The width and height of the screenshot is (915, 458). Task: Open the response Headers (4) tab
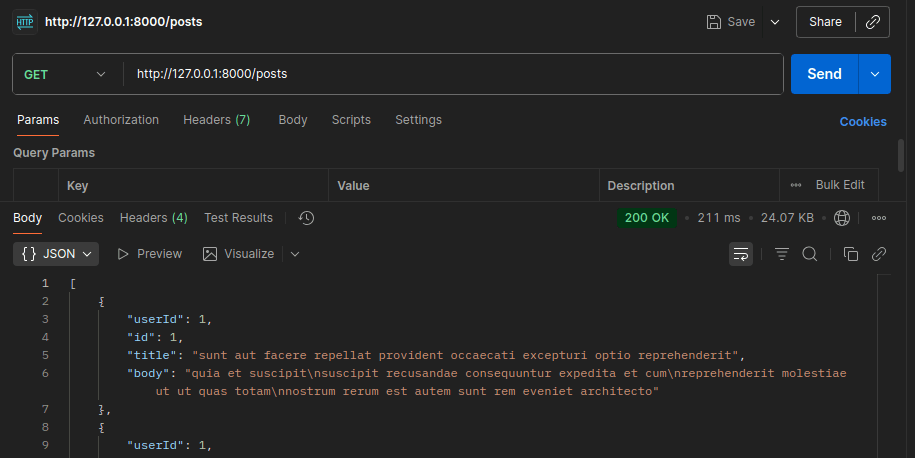tap(153, 218)
